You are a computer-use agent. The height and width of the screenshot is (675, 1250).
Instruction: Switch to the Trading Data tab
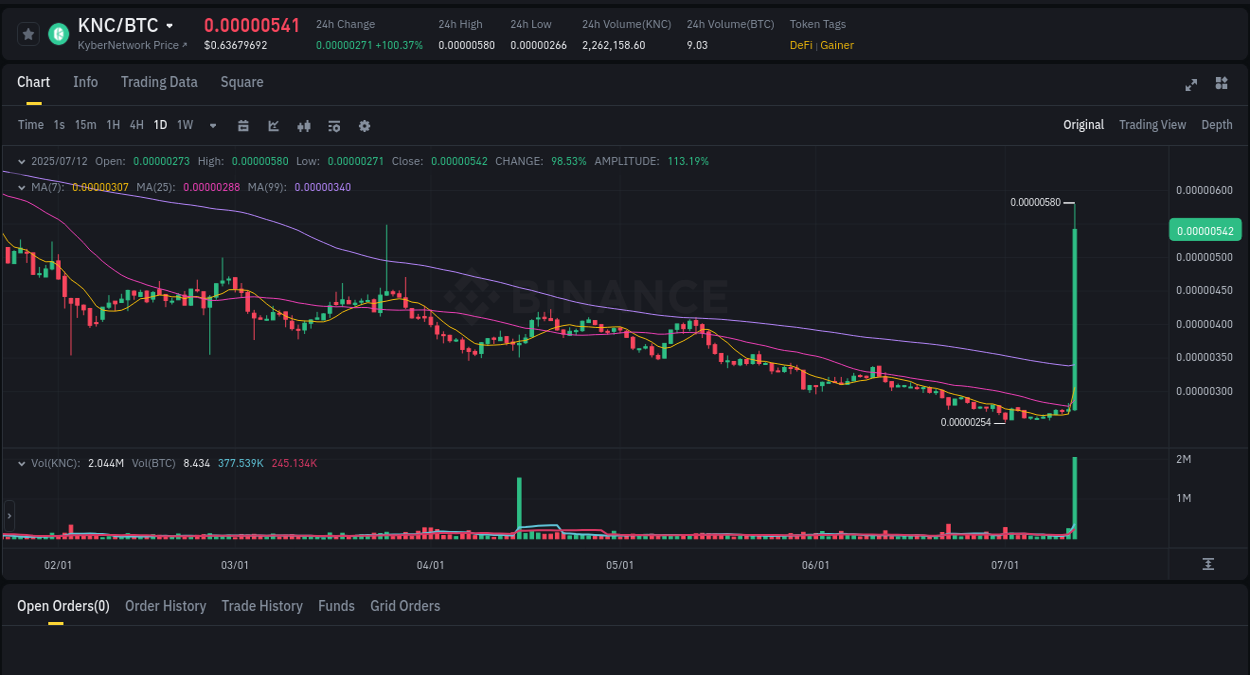click(159, 82)
